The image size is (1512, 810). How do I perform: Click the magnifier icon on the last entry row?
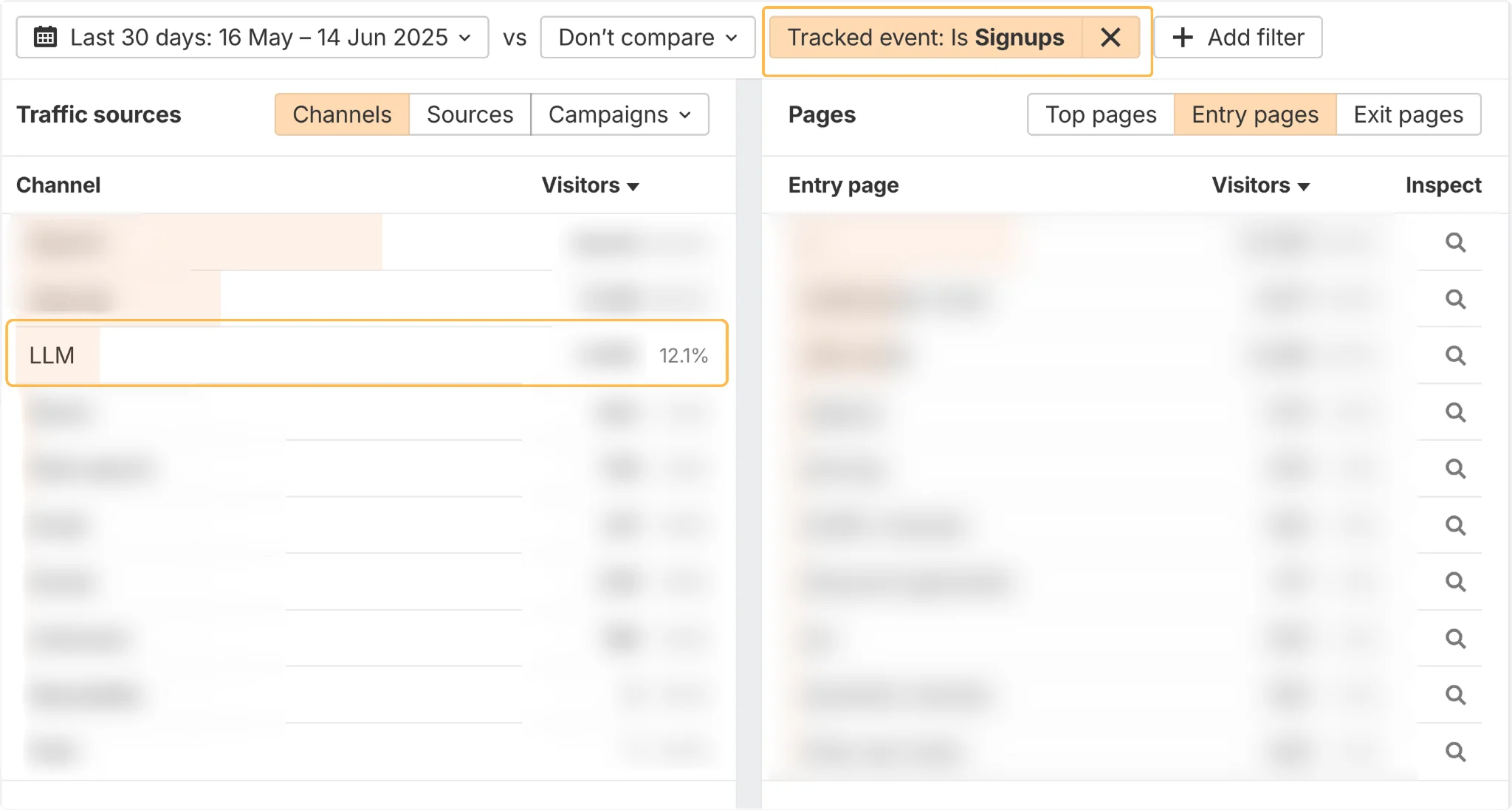coord(1455,751)
